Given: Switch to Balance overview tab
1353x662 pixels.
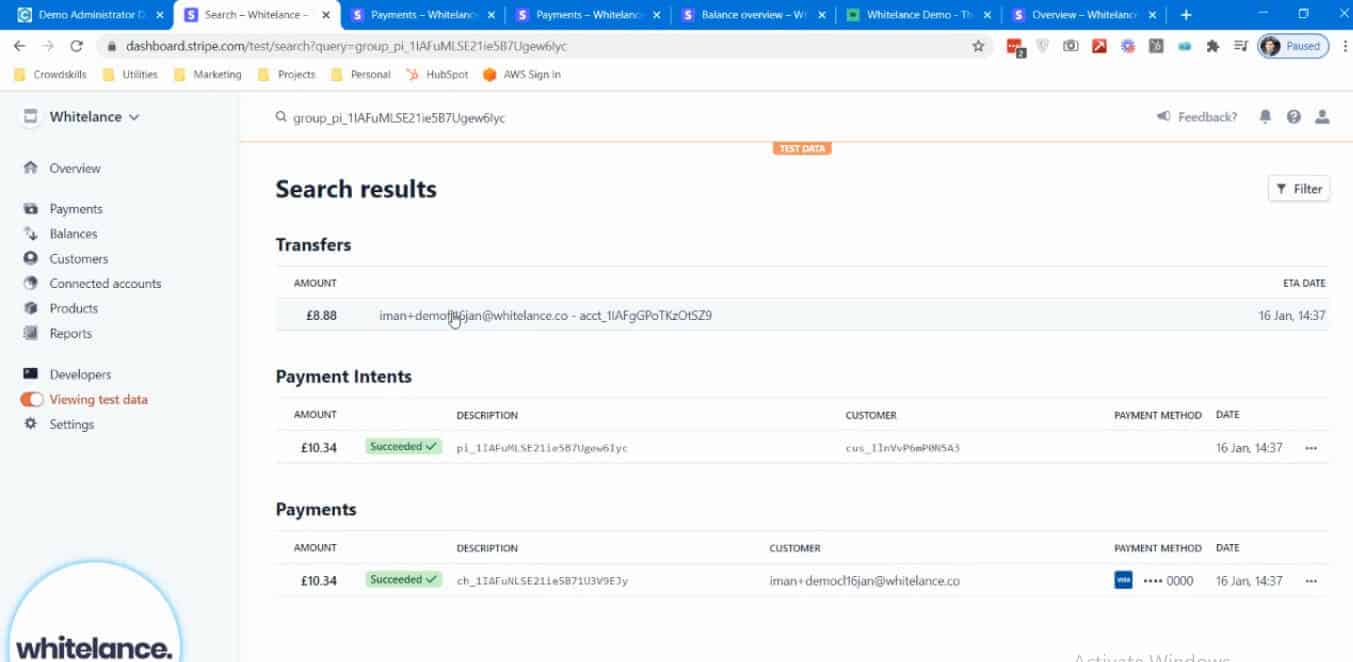Looking at the screenshot, I should click(754, 15).
